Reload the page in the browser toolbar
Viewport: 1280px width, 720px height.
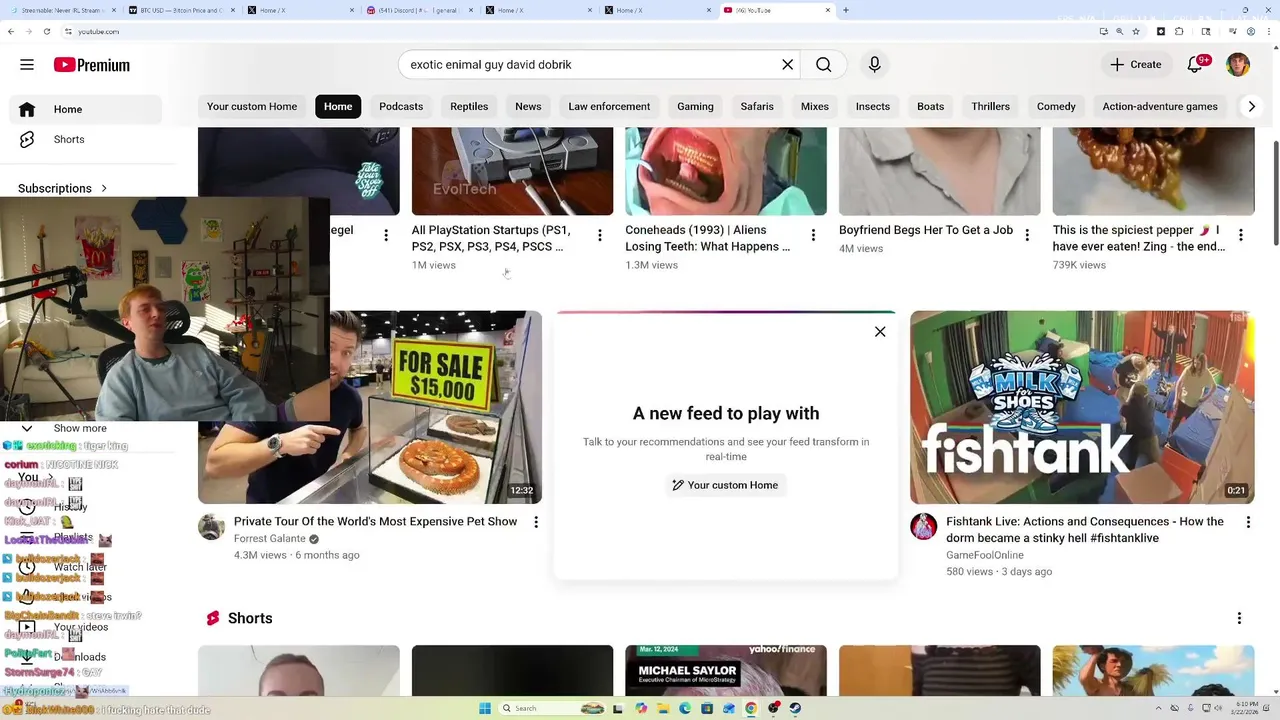tap(46, 31)
